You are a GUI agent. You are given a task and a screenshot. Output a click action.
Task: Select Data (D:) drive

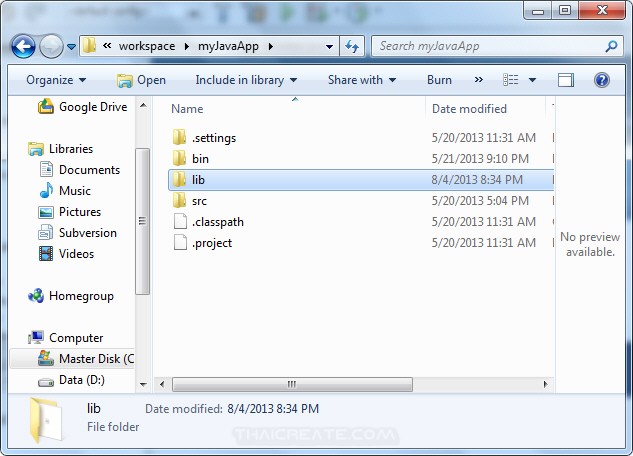71,380
